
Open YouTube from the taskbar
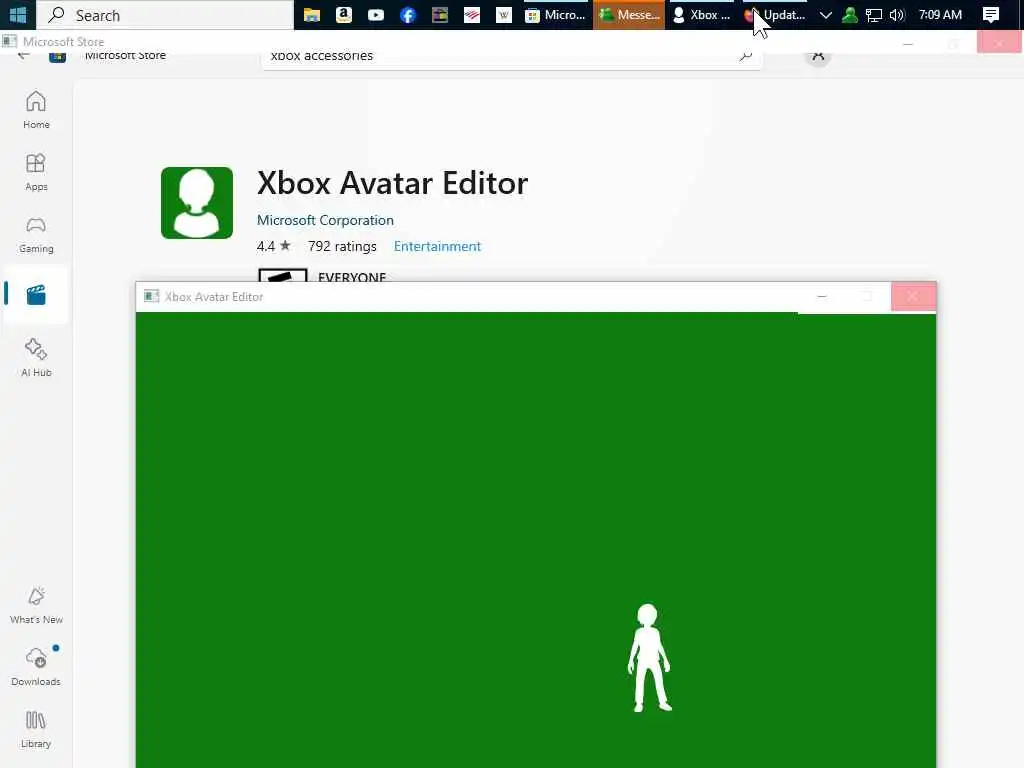click(x=376, y=15)
